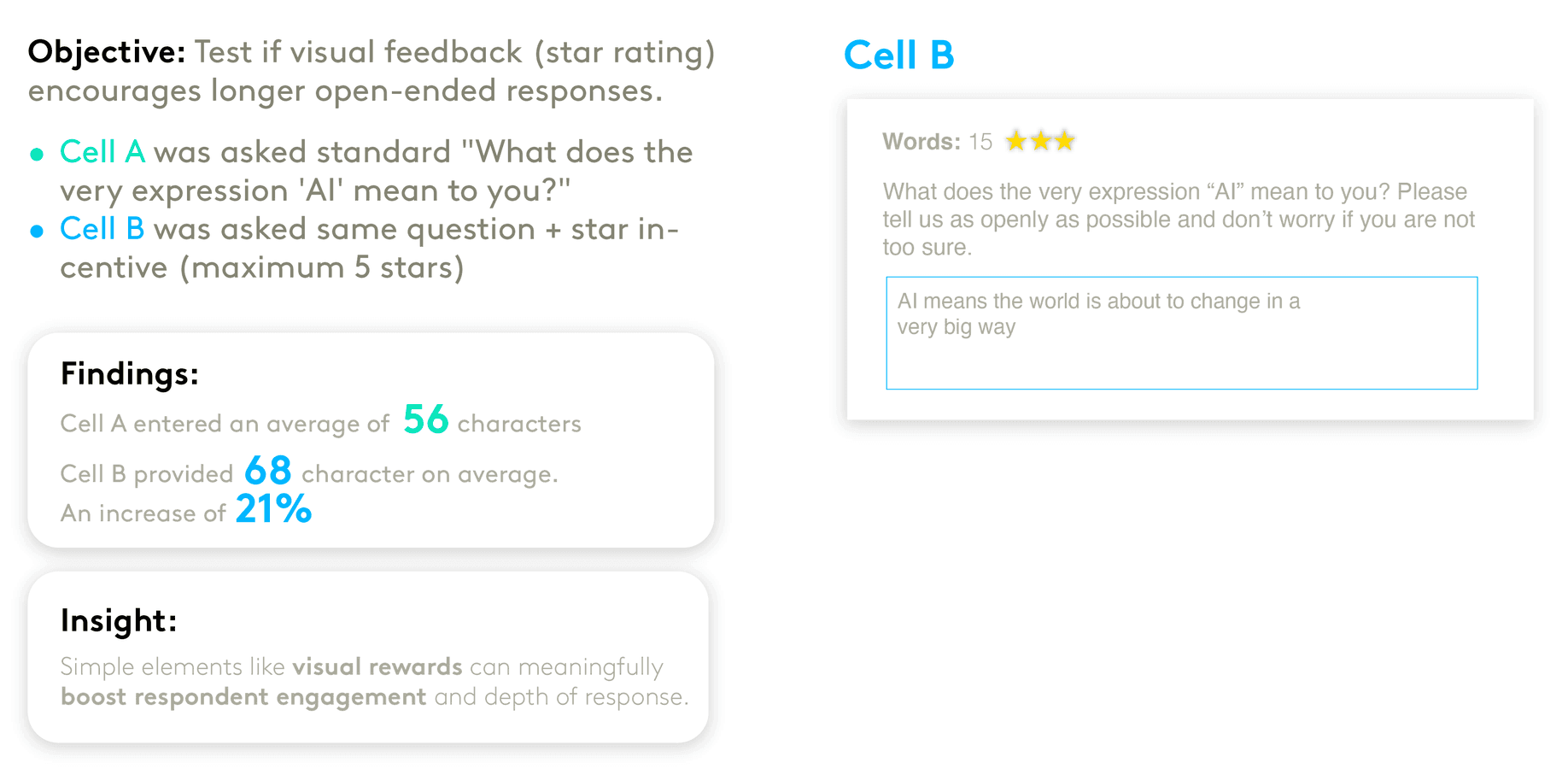The height and width of the screenshot is (780, 1568).
Task: Click the green 56 characters figure
Action: click(425, 419)
